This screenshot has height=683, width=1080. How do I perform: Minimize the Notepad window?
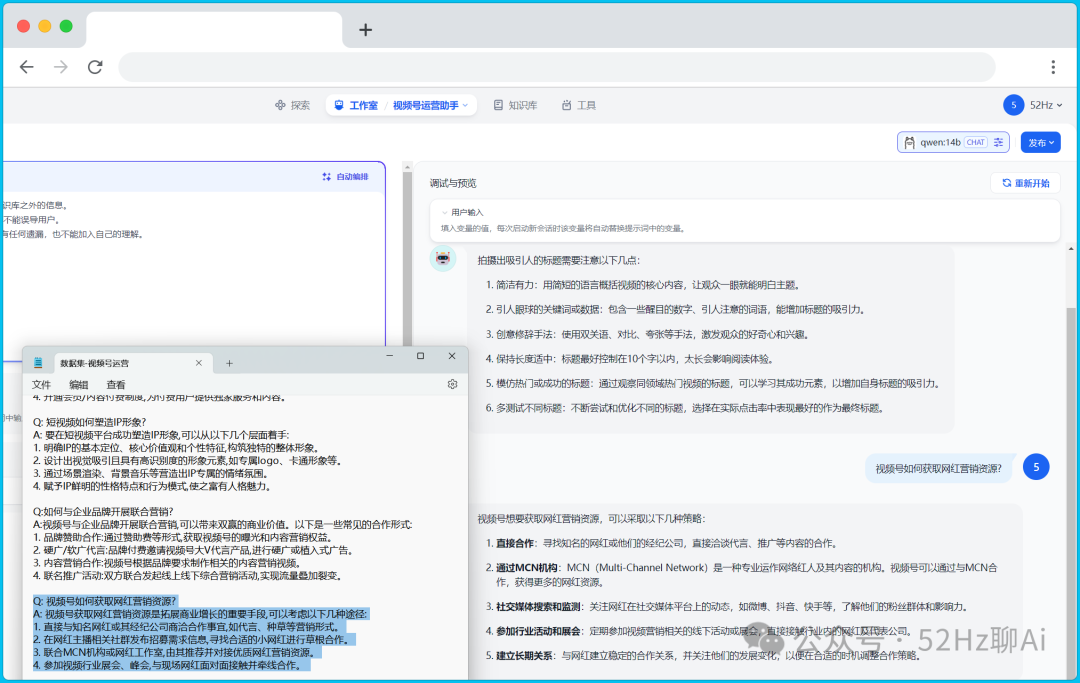click(x=390, y=356)
